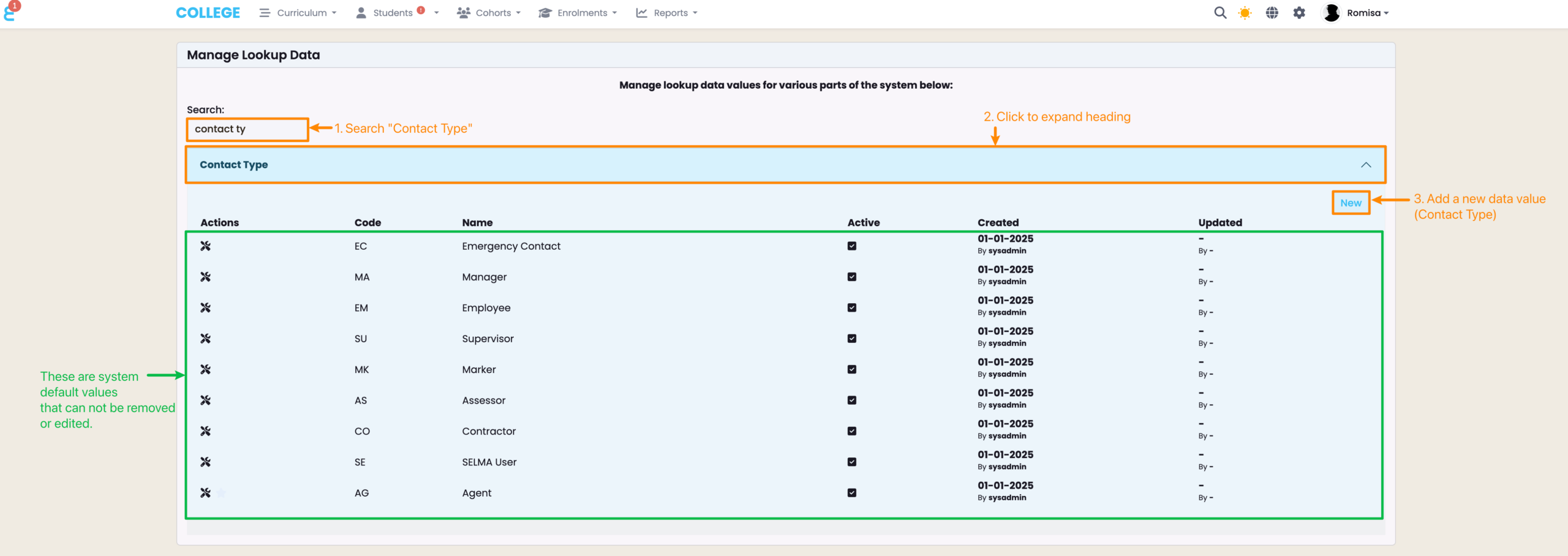The height and width of the screenshot is (556, 1568).
Task: Click the tools icon for Assessor row
Action: (x=205, y=400)
